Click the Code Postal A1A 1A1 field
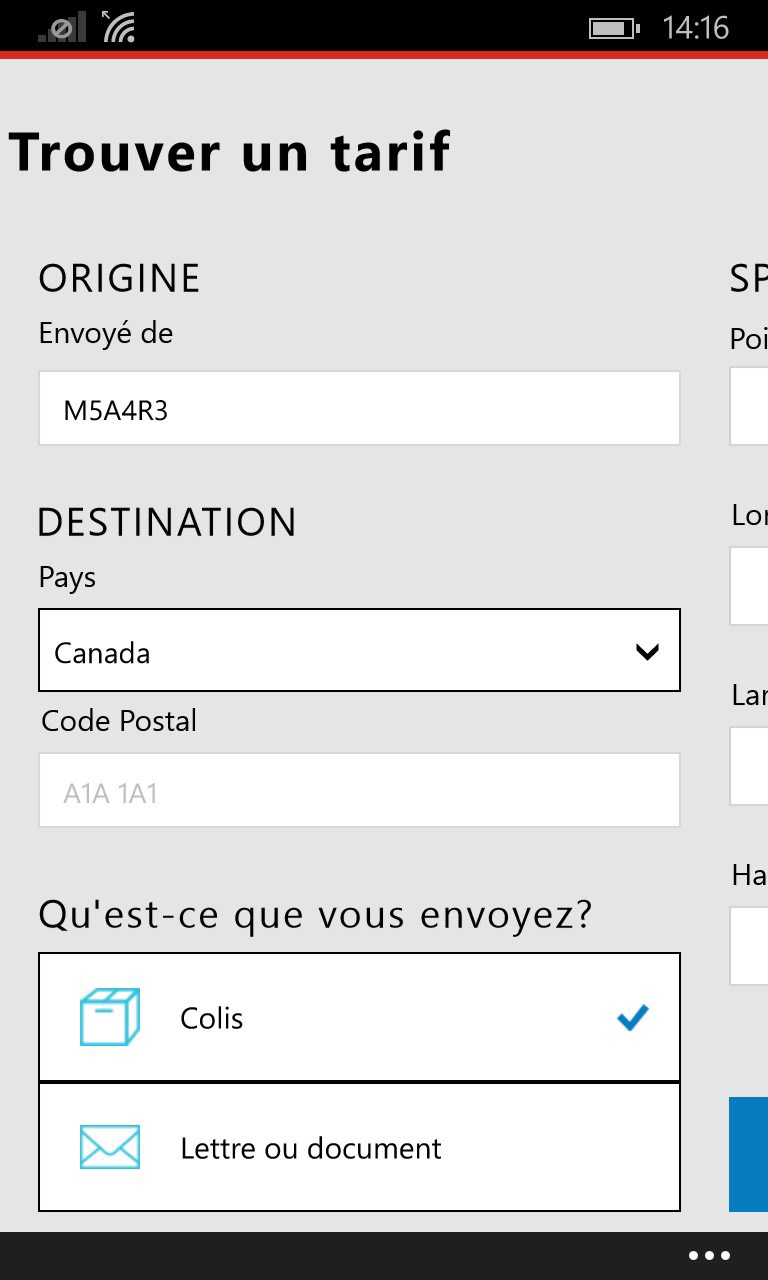The height and width of the screenshot is (1280, 768). 359,790
